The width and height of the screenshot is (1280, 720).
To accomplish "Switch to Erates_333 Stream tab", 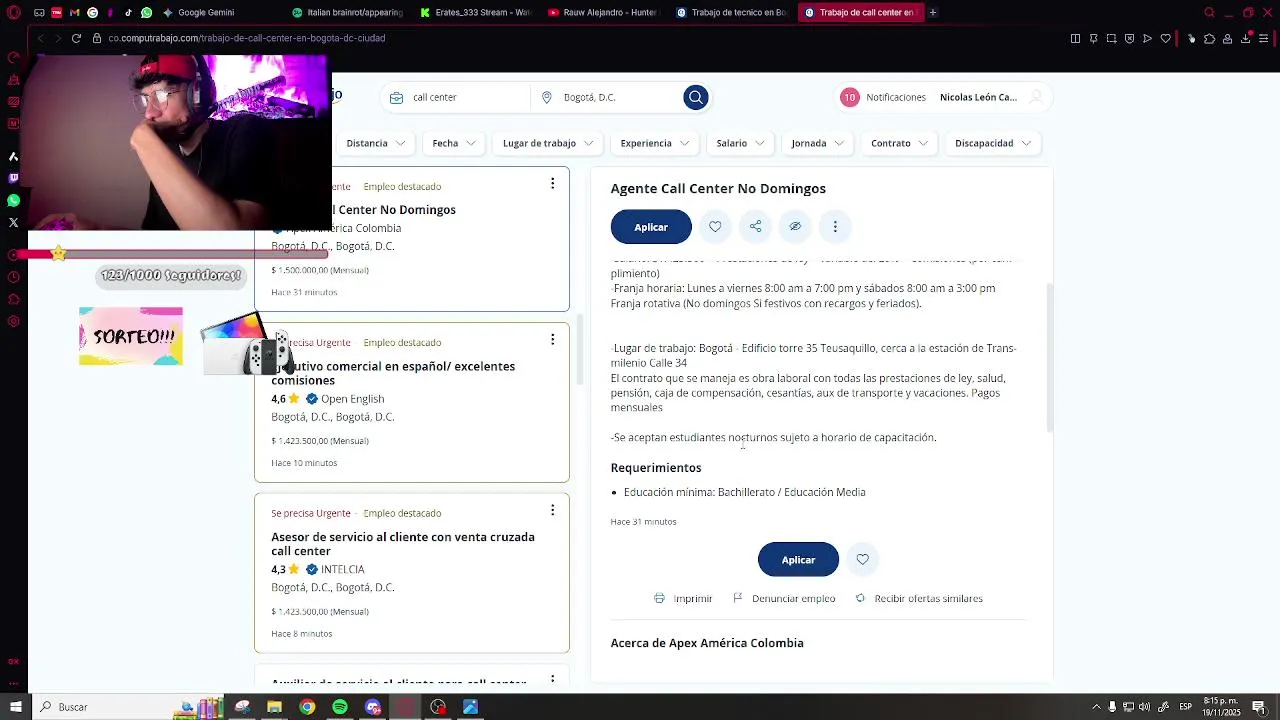I will tap(478, 13).
